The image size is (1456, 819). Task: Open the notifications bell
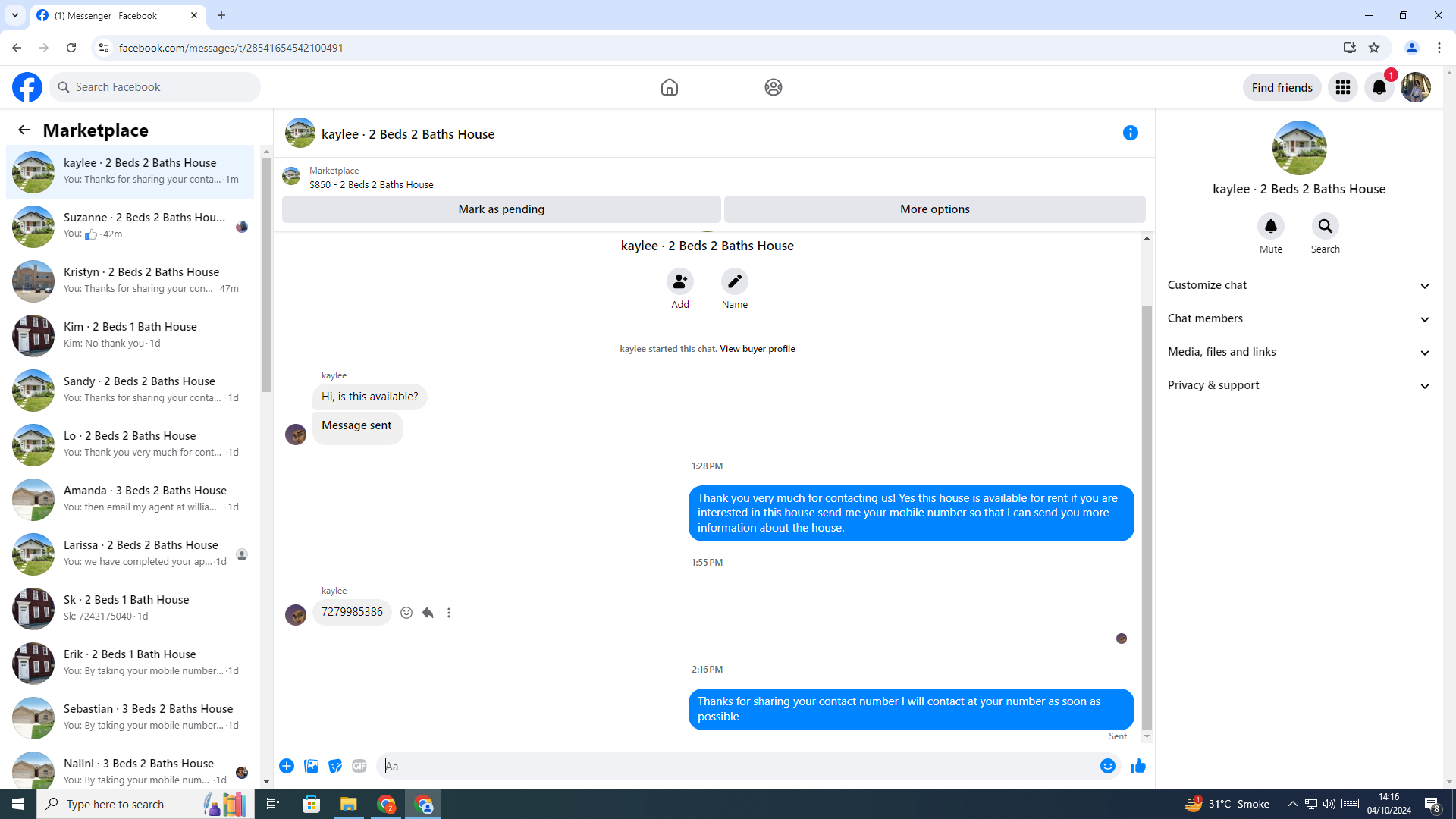(1379, 87)
